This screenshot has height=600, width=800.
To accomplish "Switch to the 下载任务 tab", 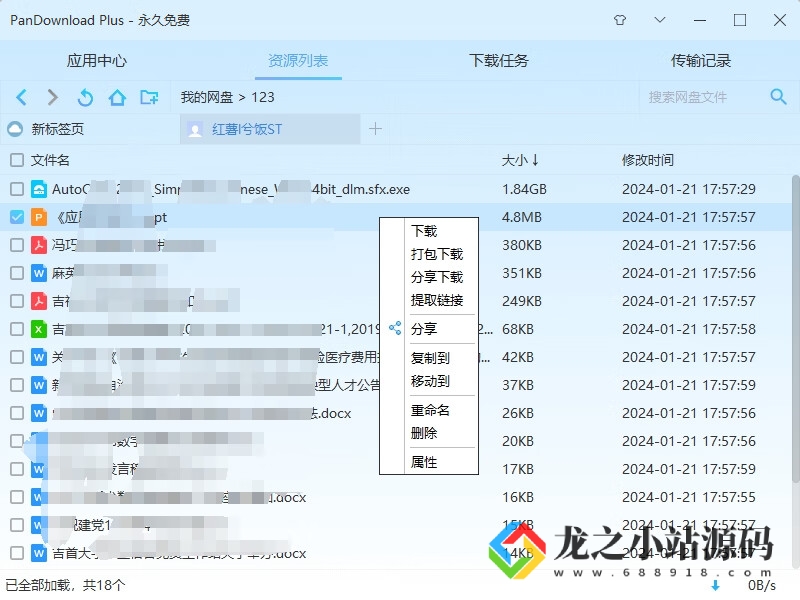I will click(x=498, y=61).
